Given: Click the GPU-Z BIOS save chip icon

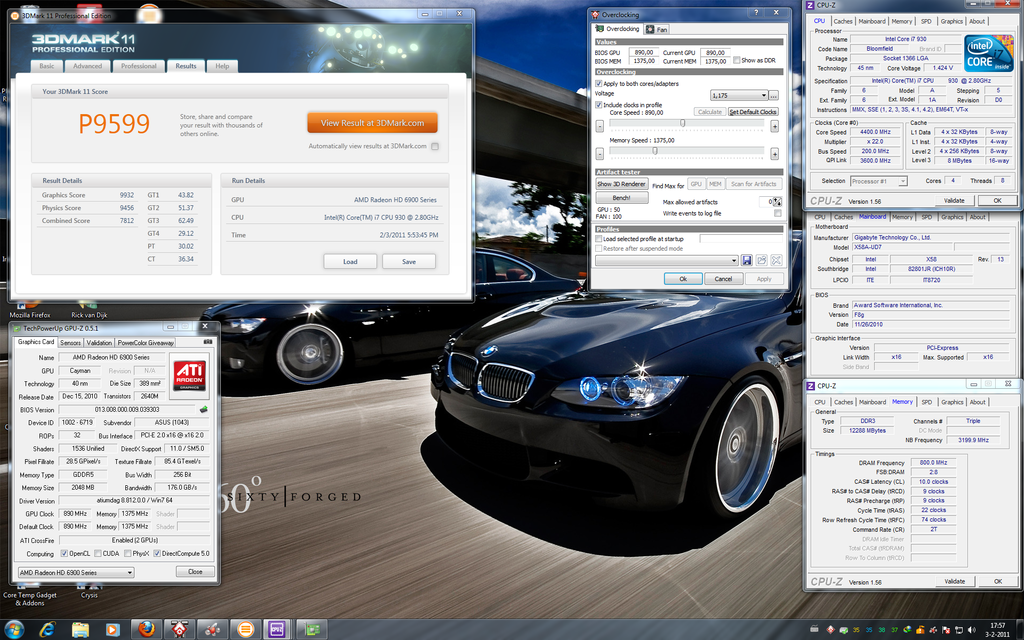Looking at the screenshot, I should (x=204, y=409).
